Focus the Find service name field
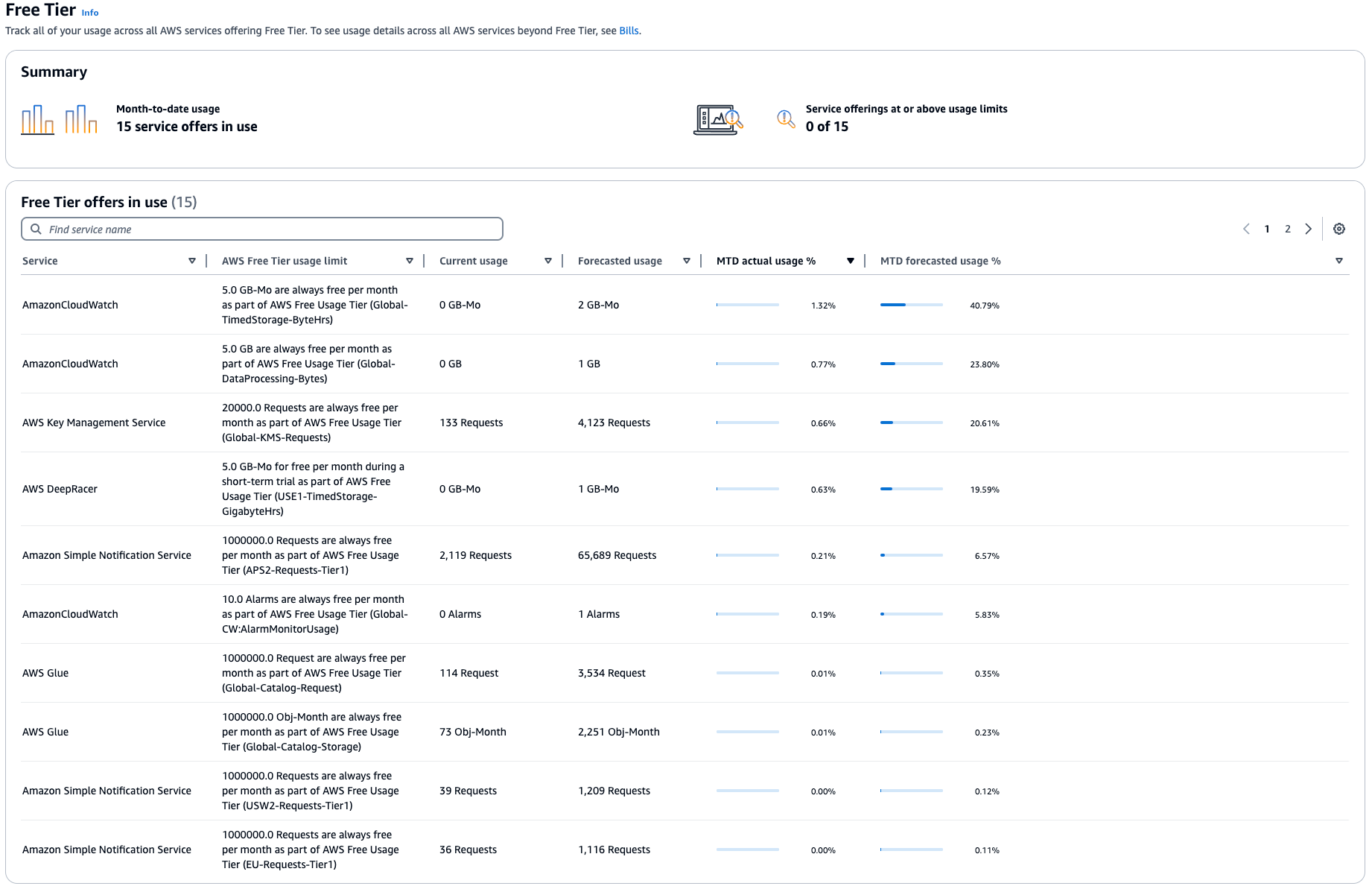This screenshot has height=889, width=1372. [x=262, y=229]
